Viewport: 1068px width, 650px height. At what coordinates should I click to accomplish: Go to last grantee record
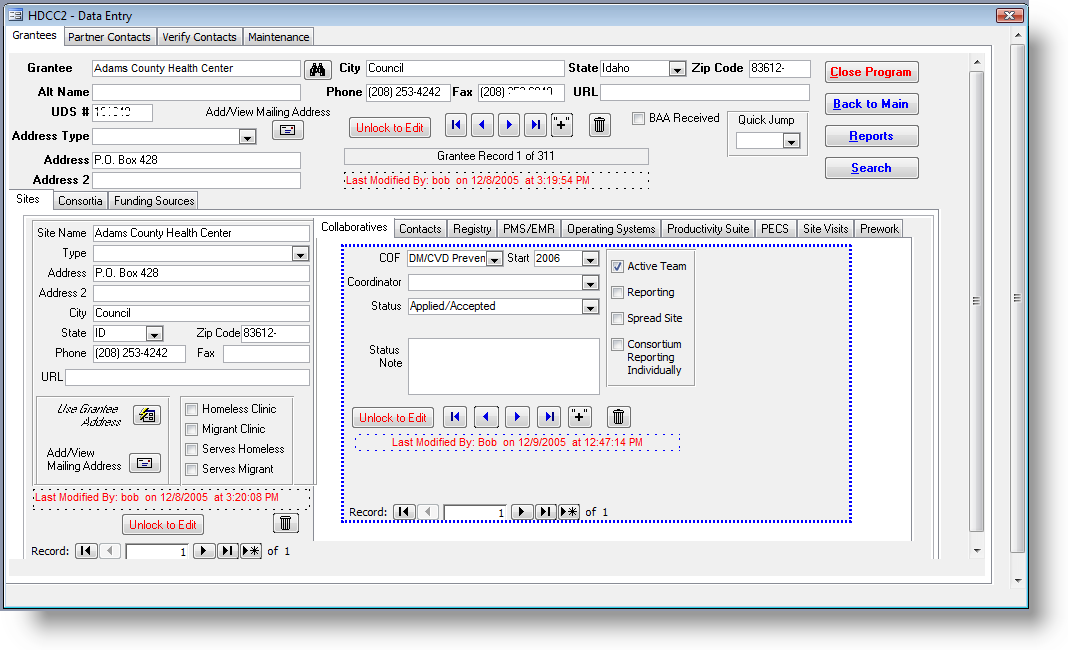pos(535,125)
